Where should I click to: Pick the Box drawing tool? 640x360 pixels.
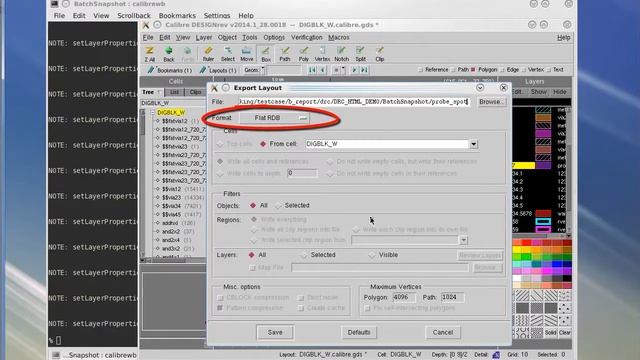pyautogui.click(x=266, y=54)
